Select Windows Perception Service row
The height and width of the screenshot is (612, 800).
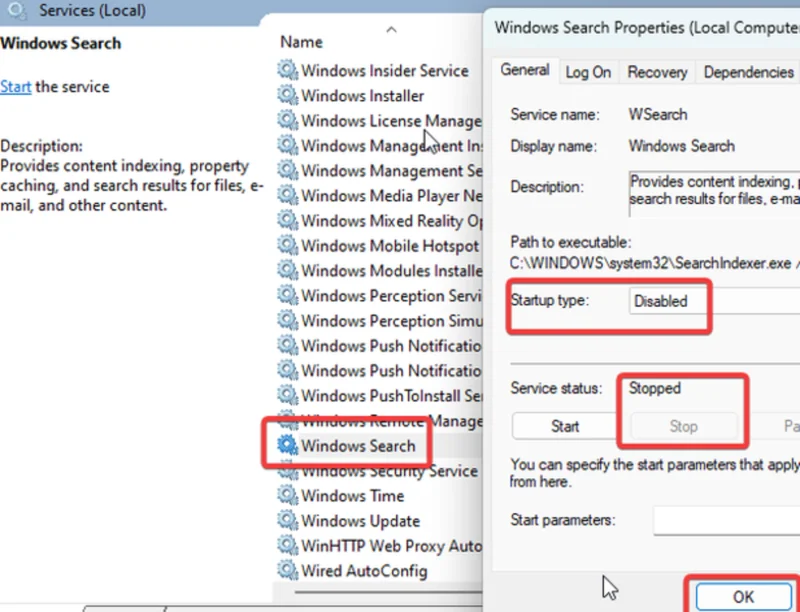[x=380, y=295]
